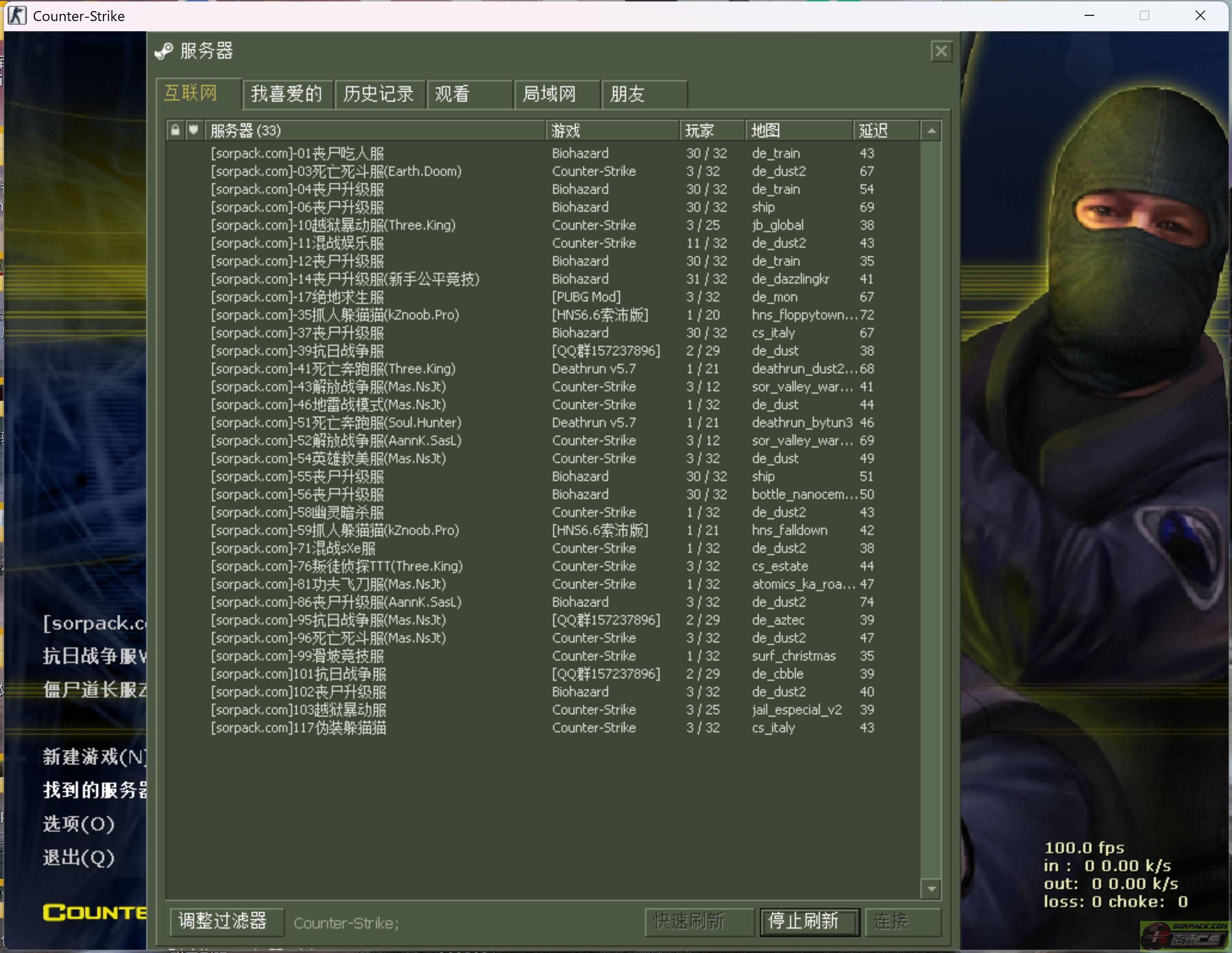The image size is (1232, 953).
Task: Click the disabled 快速刷新 button
Action: pyautogui.click(x=699, y=921)
